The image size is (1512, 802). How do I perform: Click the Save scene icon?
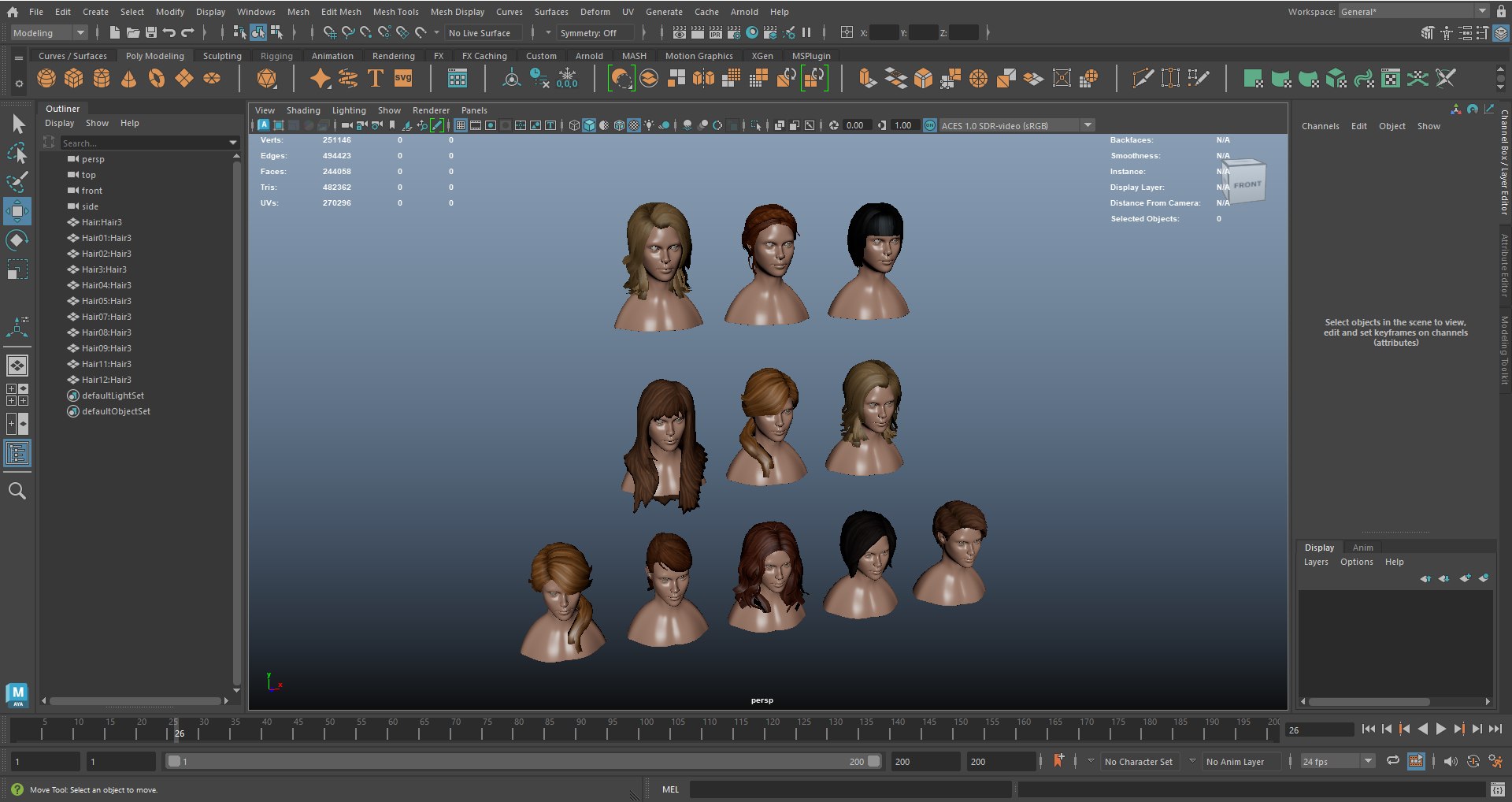[151, 32]
